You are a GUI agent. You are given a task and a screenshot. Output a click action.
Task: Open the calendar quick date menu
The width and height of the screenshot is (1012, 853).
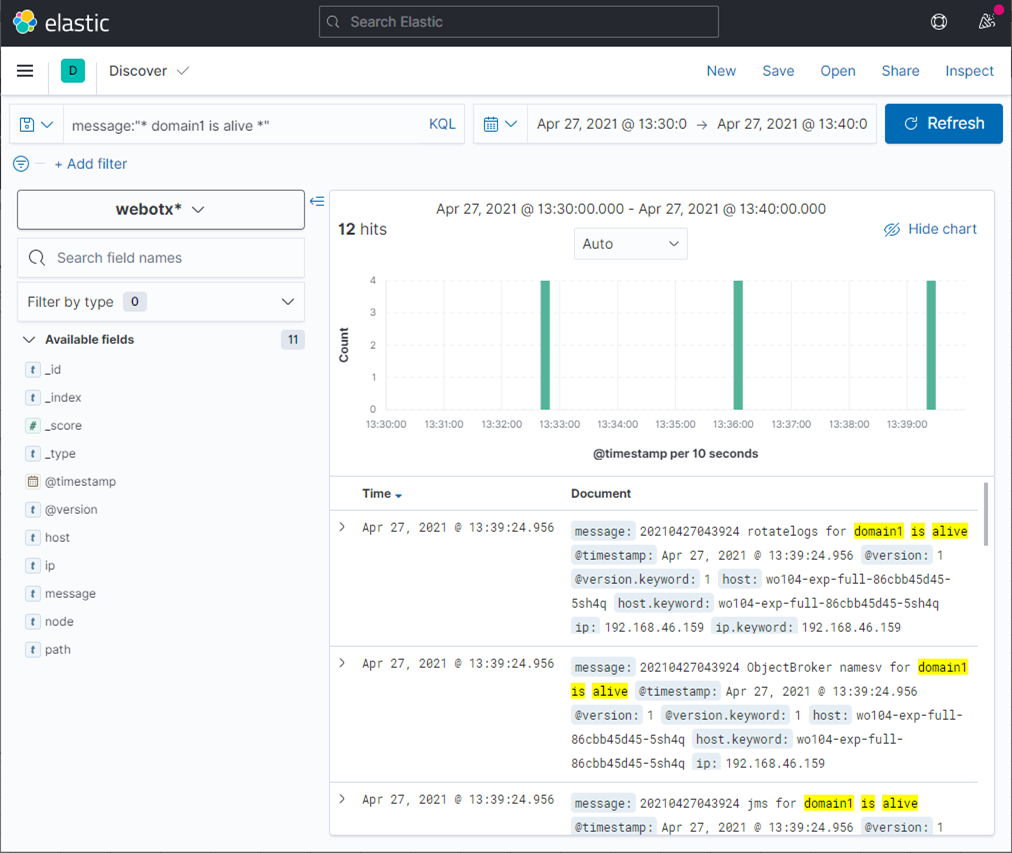tap(500, 124)
